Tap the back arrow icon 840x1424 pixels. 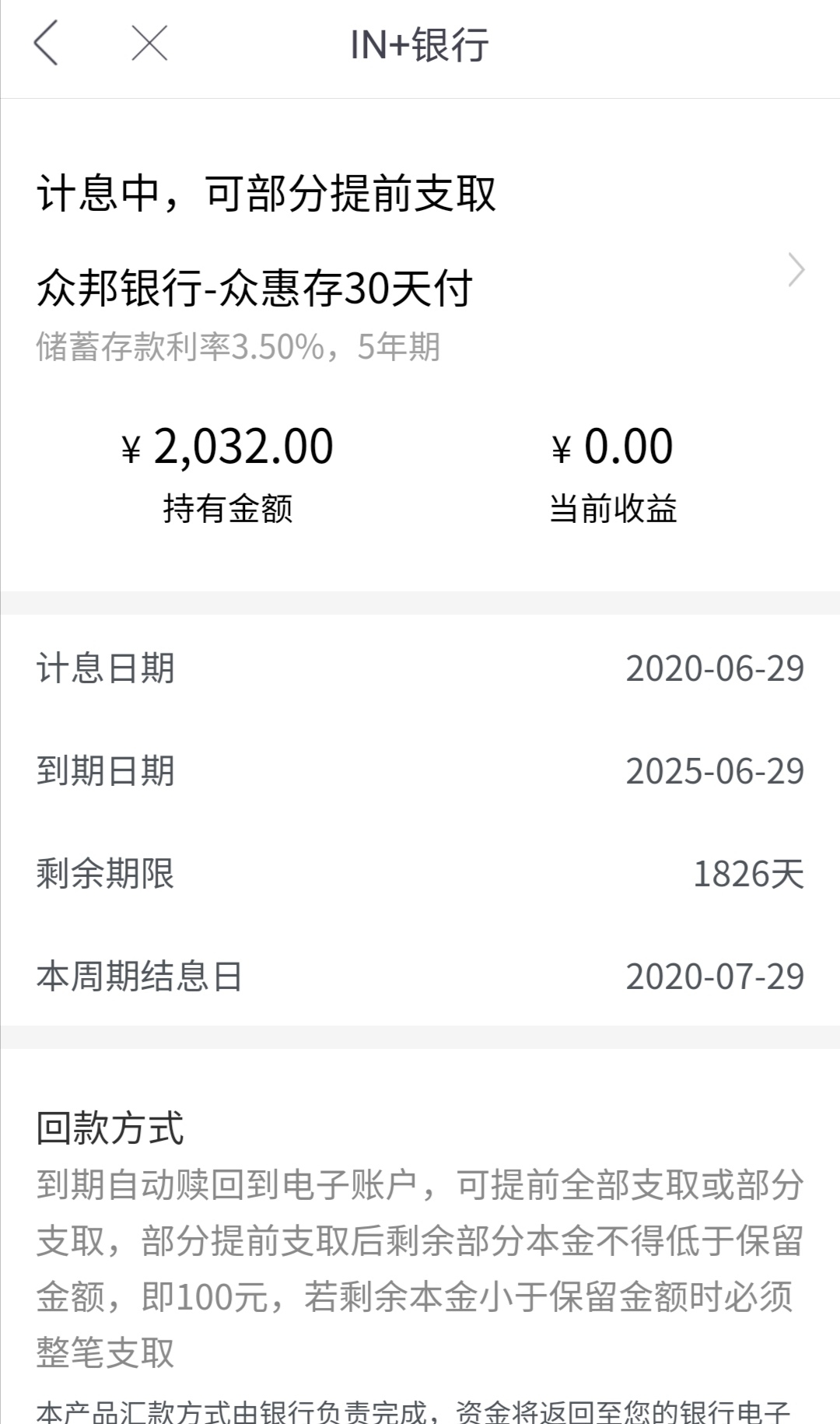46,43
